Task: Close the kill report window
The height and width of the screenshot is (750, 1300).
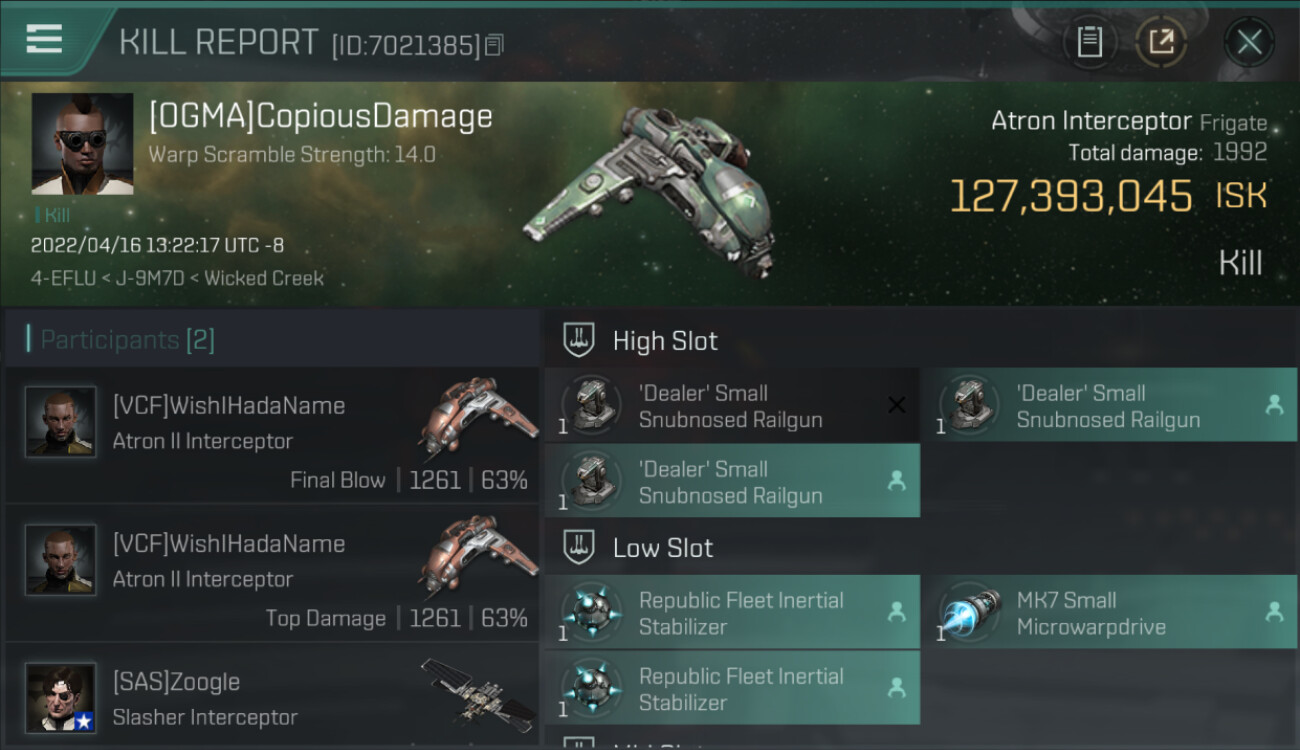Action: (1249, 42)
